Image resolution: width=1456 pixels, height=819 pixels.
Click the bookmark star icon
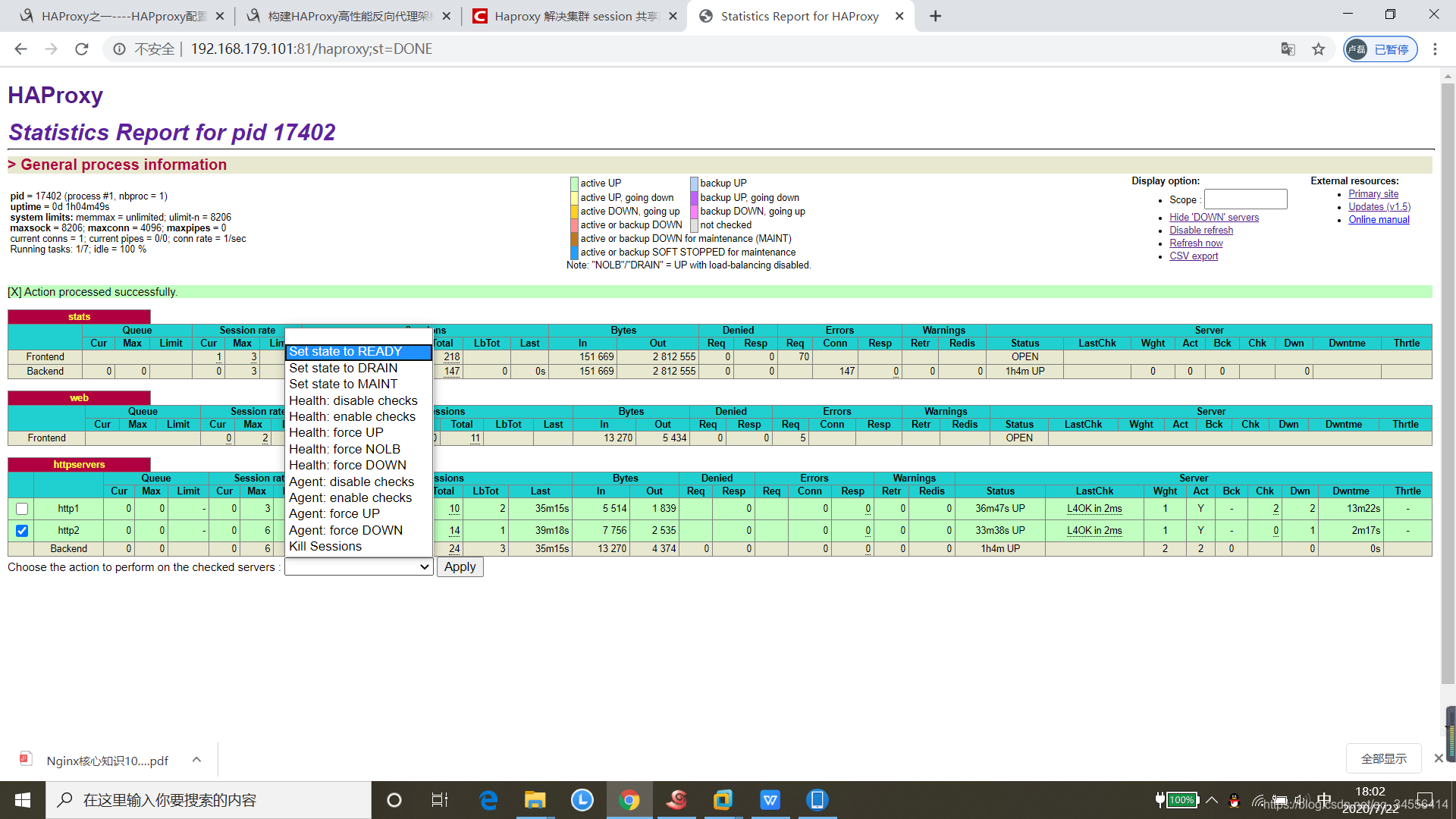tap(1319, 49)
